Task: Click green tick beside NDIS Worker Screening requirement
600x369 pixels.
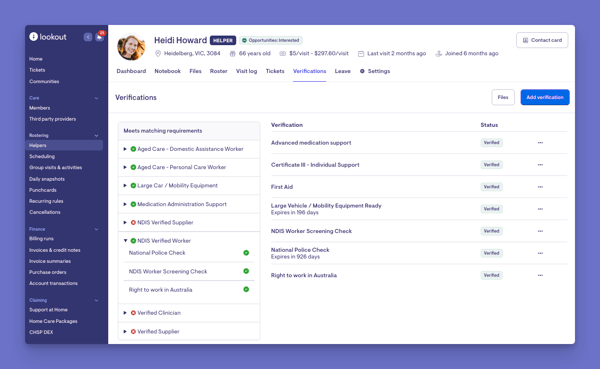Action: (246, 271)
